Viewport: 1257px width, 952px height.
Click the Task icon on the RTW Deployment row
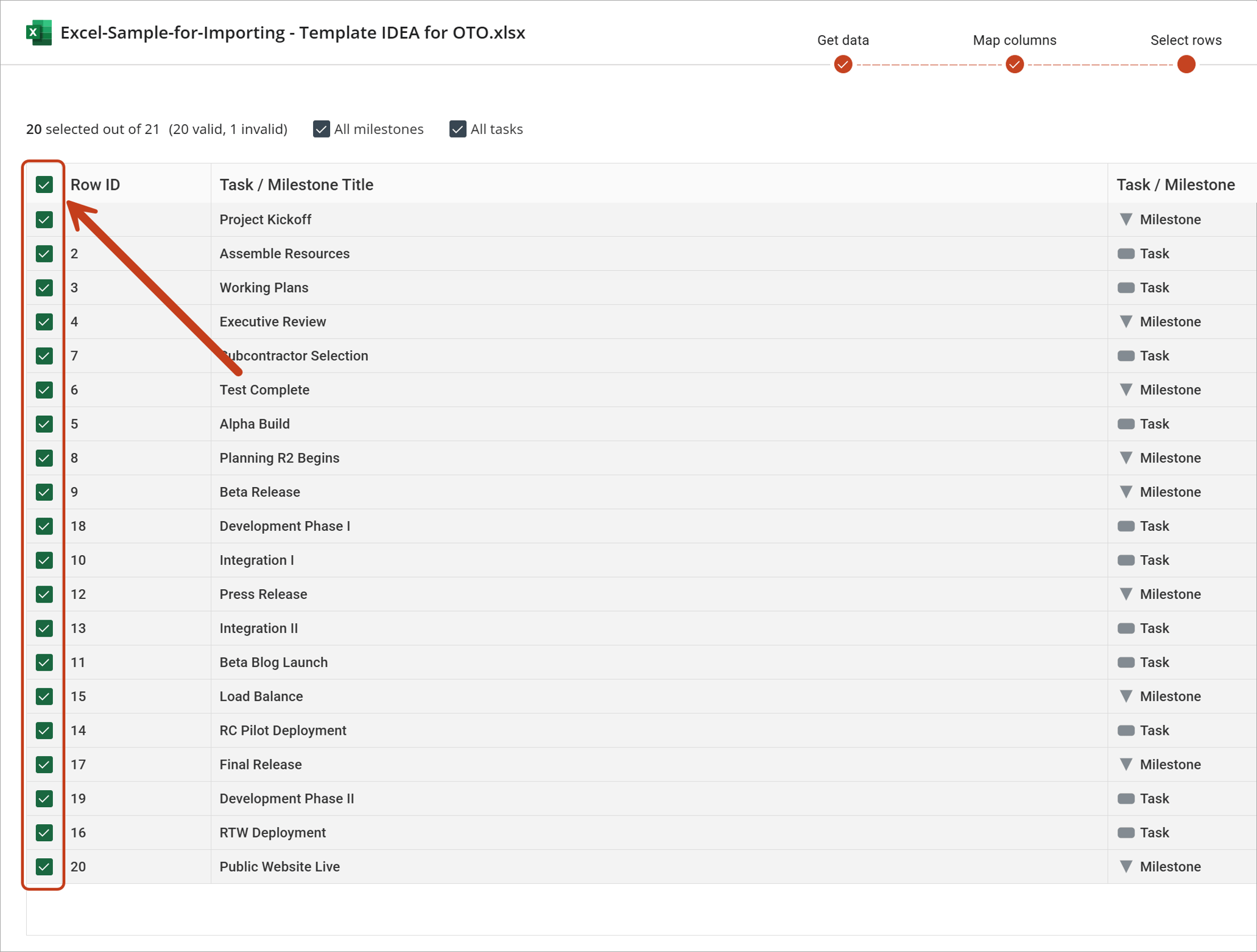(1127, 833)
